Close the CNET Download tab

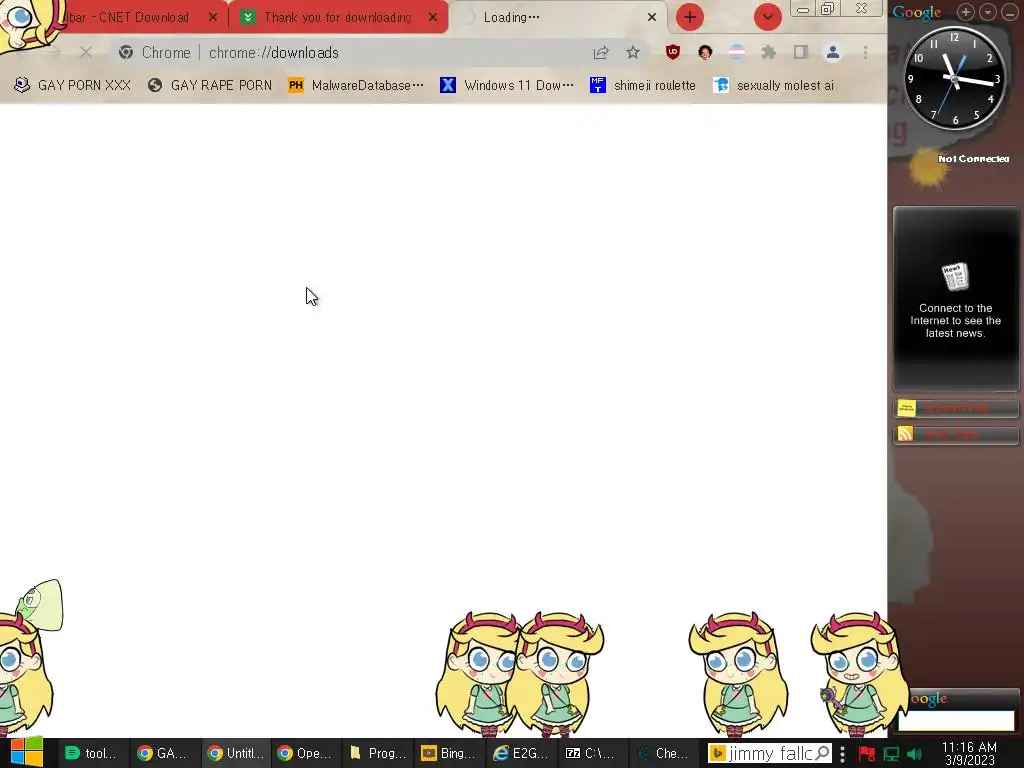coord(213,17)
